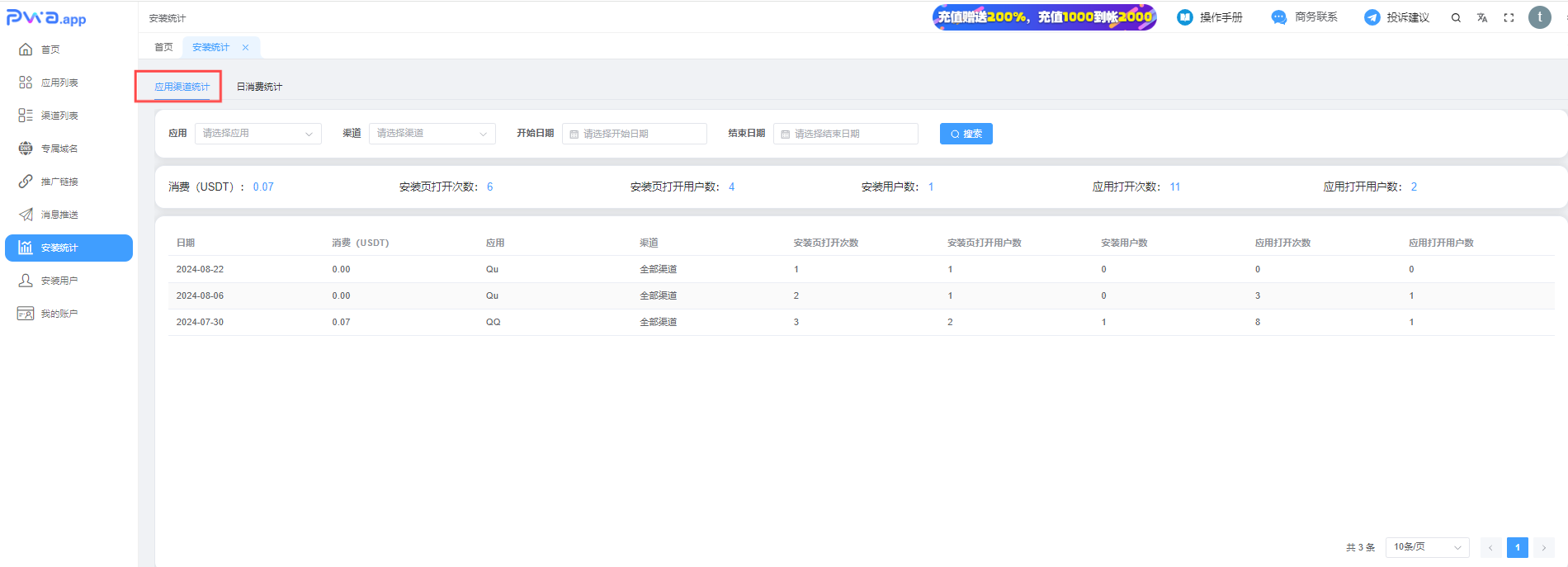Open 消息推送 in sidebar
The width and height of the screenshot is (1568, 567).
(x=59, y=215)
